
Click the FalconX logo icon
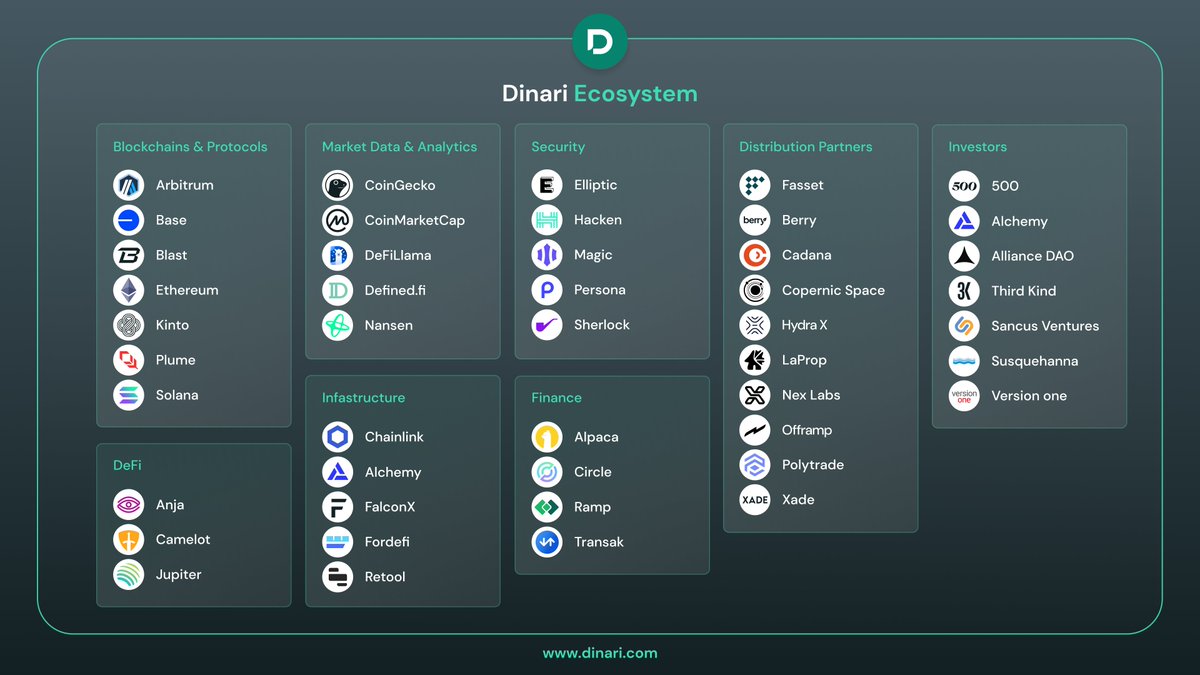(x=338, y=507)
